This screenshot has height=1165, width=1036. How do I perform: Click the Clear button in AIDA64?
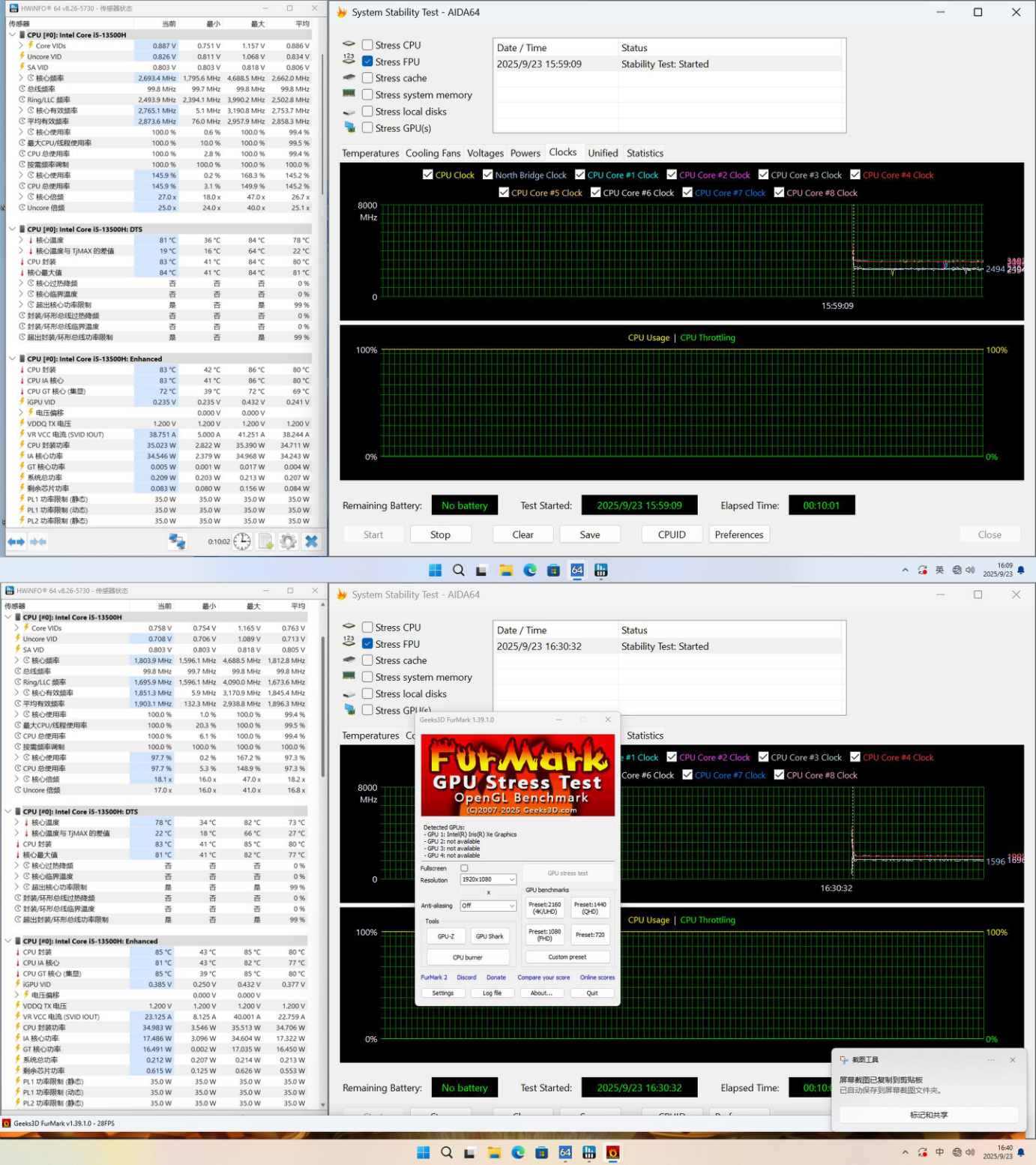coord(522,535)
